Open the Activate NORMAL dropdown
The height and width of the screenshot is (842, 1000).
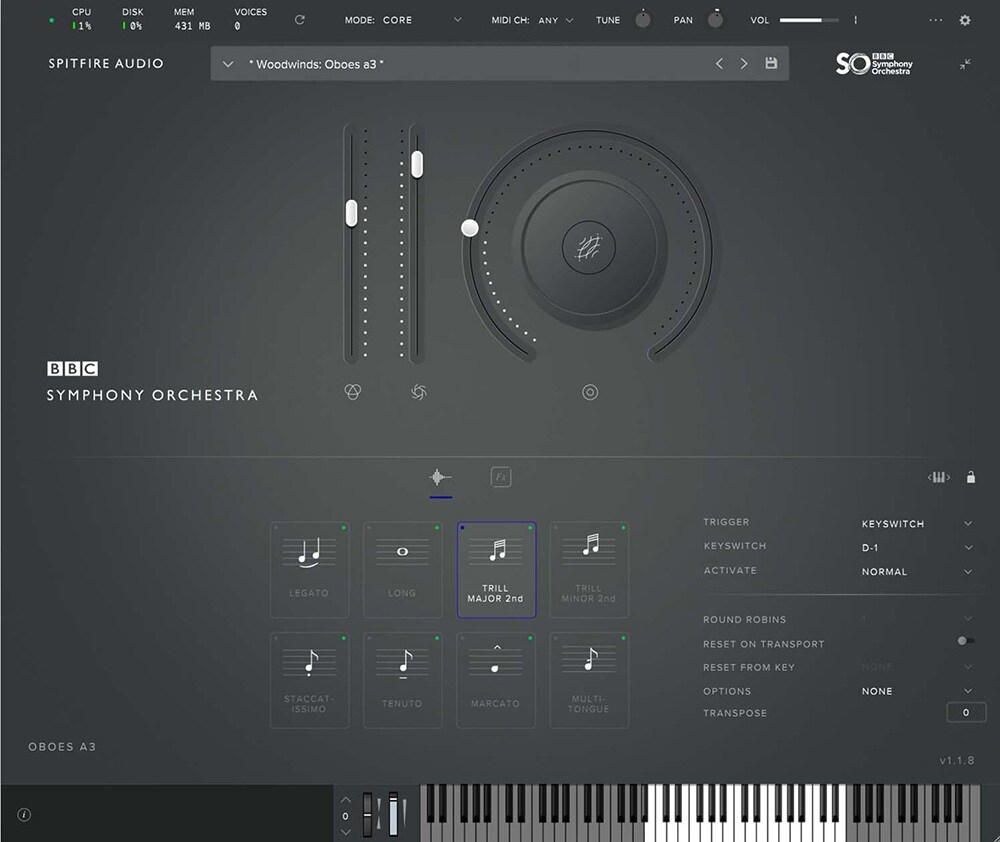[916, 572]
